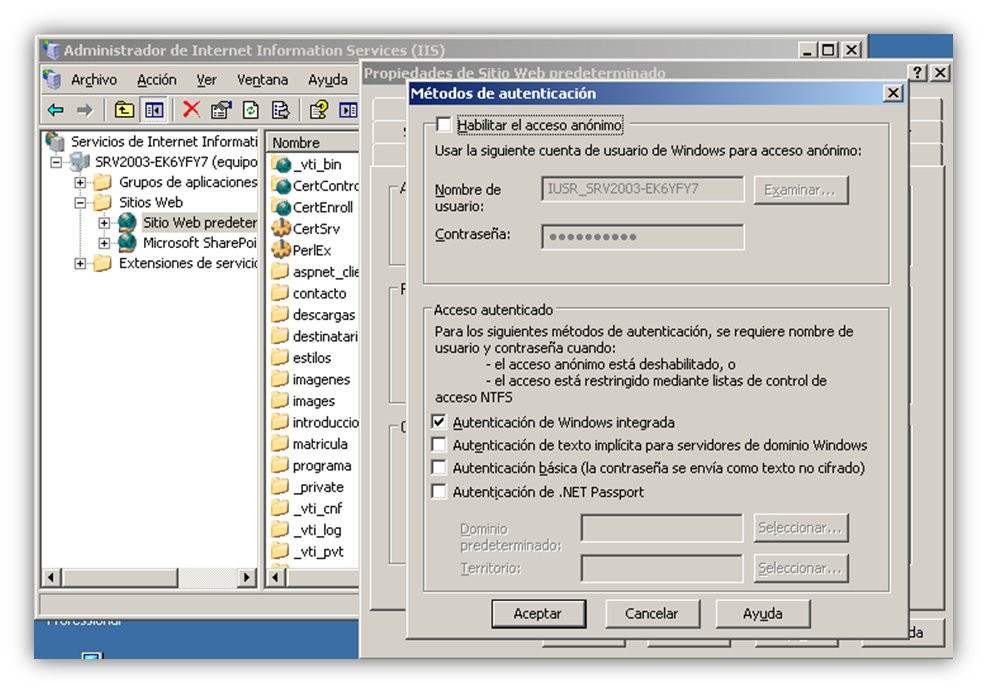Collapse the Sitios Web tree node
Screen dimensions: 987x693
click(80, 203)
